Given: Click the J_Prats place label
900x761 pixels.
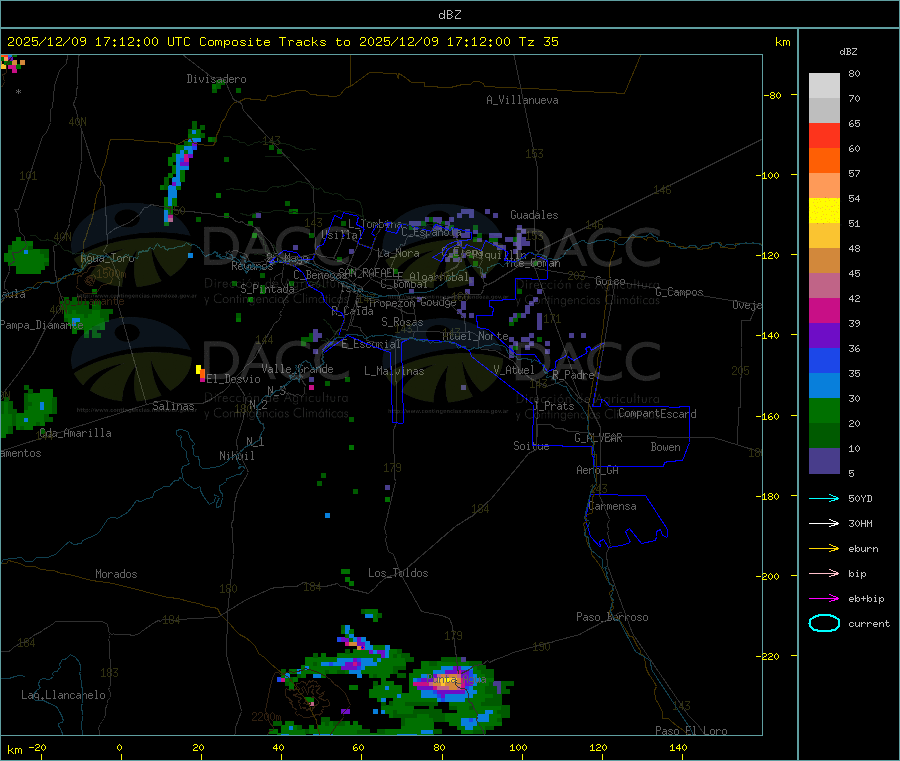Looking at the screenshot, I should click(x=553, y=406).
